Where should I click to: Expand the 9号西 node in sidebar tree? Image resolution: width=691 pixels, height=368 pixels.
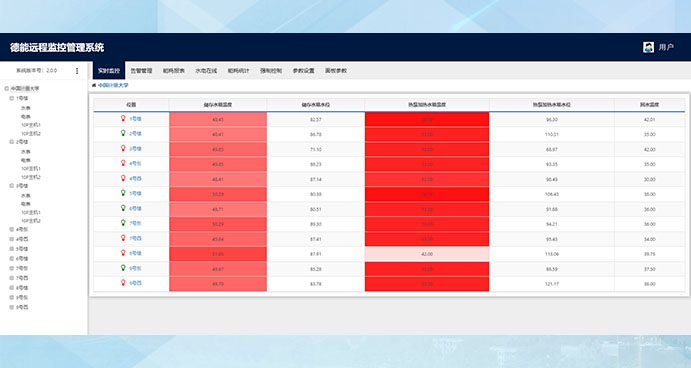(x=12, y=307)
